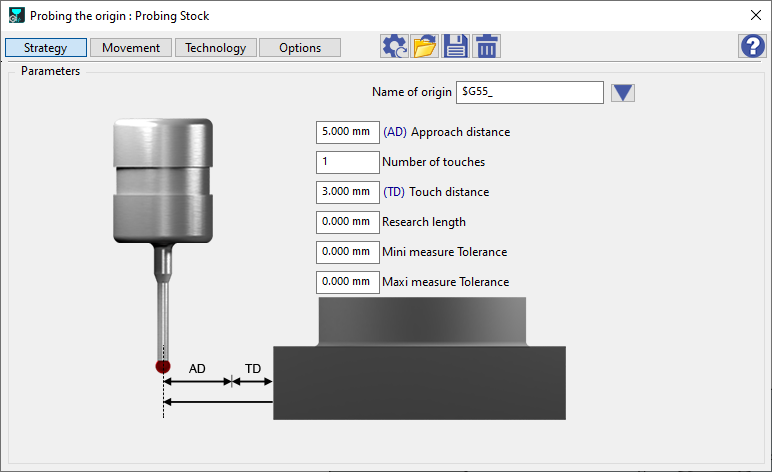
Task: Click the Number of touches field
Action: click(347, 162)
